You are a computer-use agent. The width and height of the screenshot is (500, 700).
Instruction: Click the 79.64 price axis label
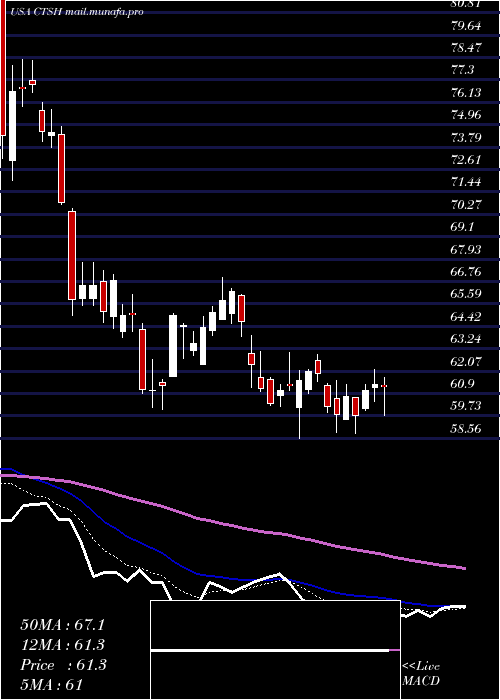[466, 25]
